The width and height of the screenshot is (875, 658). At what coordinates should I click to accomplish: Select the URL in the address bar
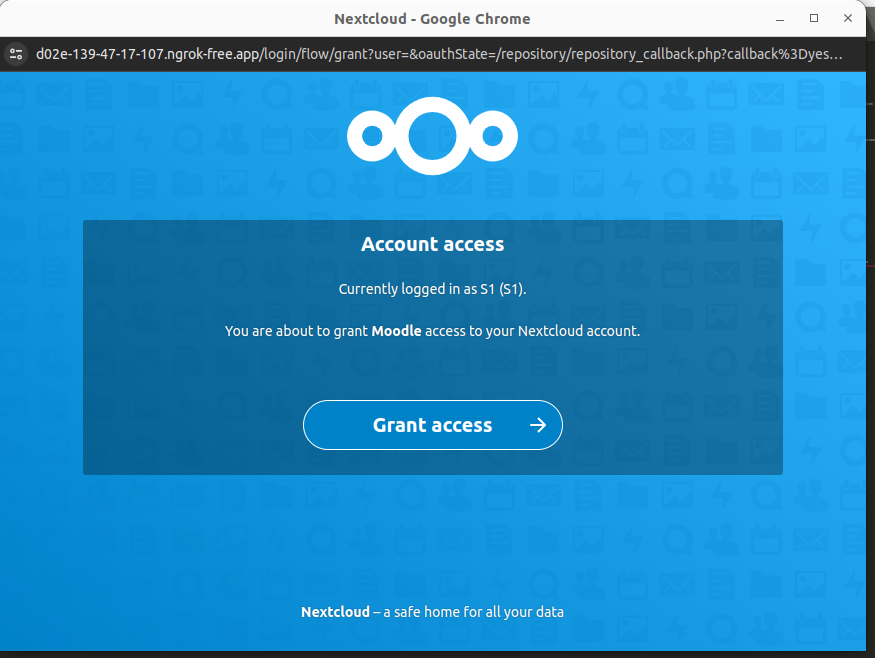pos(439,54)
